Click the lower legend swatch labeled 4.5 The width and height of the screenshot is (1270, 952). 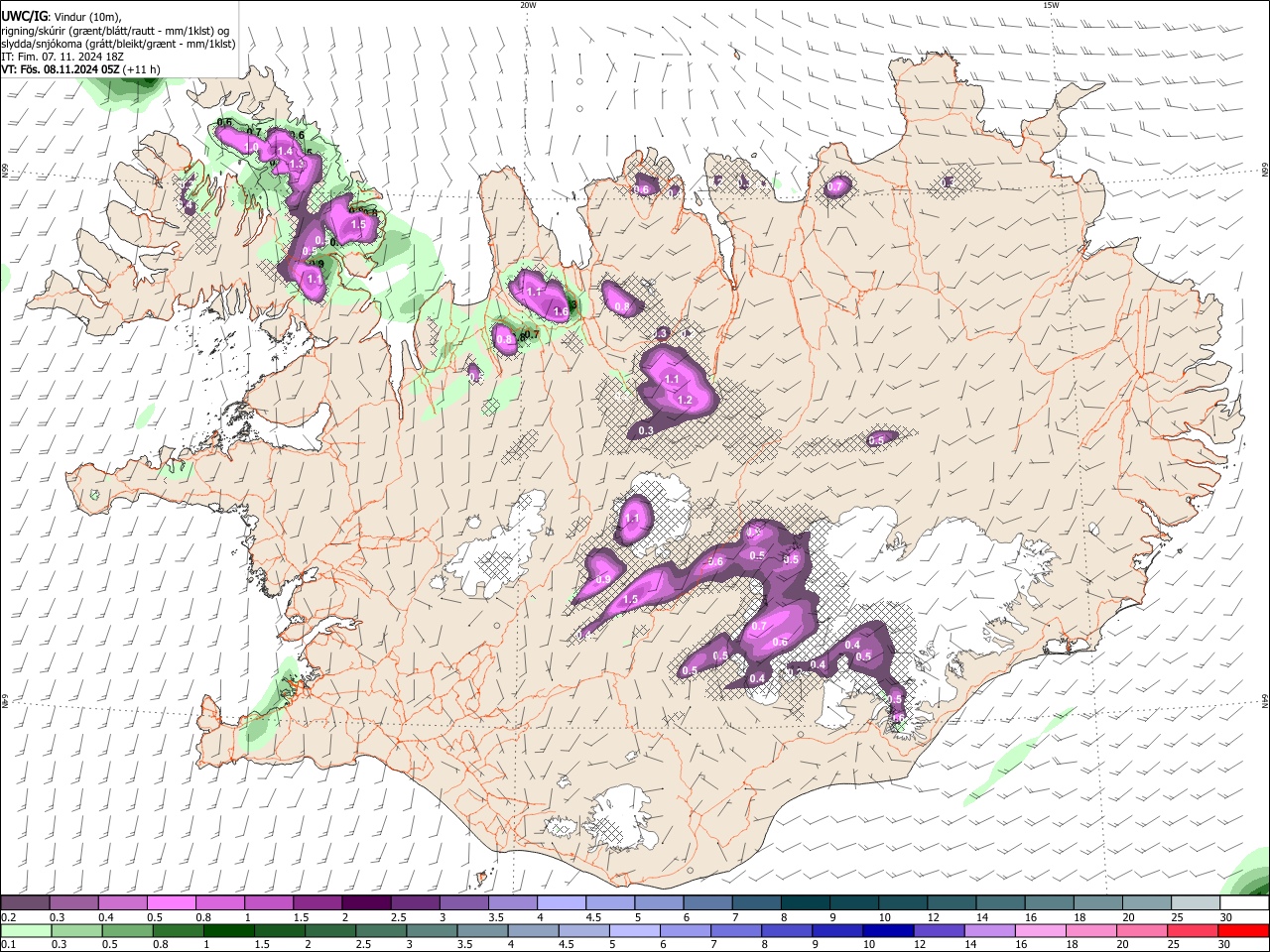584,930
